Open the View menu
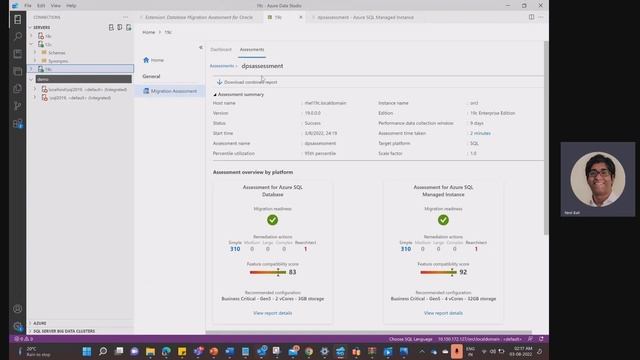 click(56, 6)
